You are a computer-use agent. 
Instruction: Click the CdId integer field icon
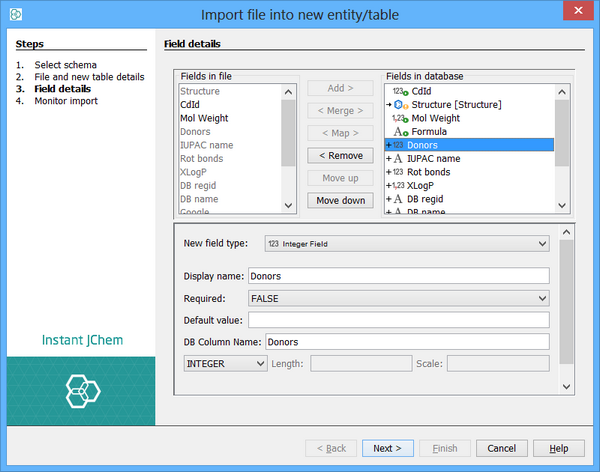tap(399, 91)
